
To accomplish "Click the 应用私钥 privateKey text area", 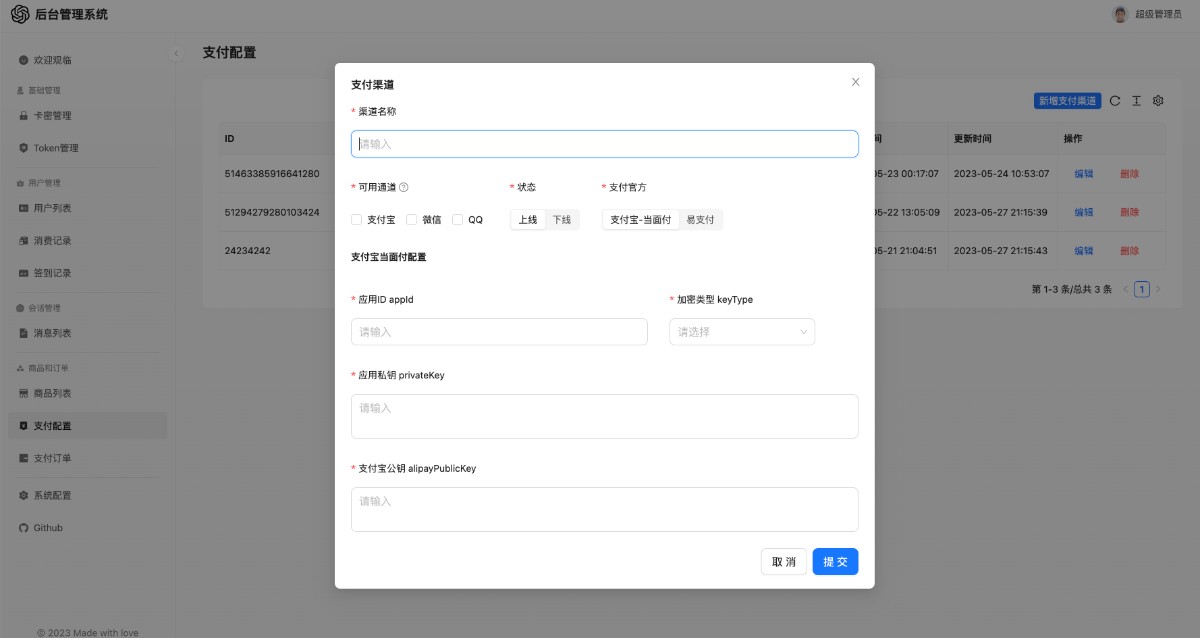I will pyautogui.click(x=604, y=416).
